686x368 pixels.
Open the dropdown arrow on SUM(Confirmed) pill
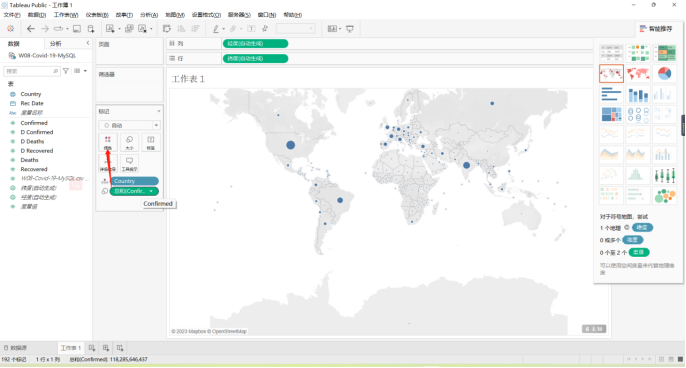click(151, 191)
